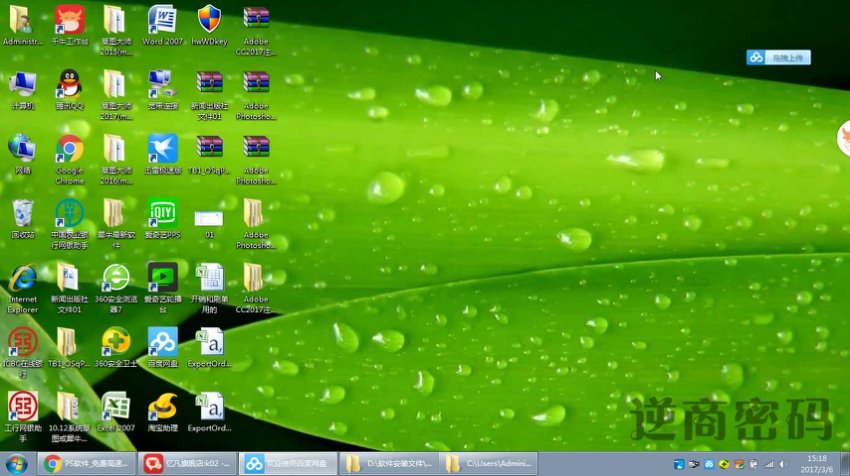The height and width of the screenshot is (476, 850).
Task: Click the network signal tray icon
Action: click(769, 464)
